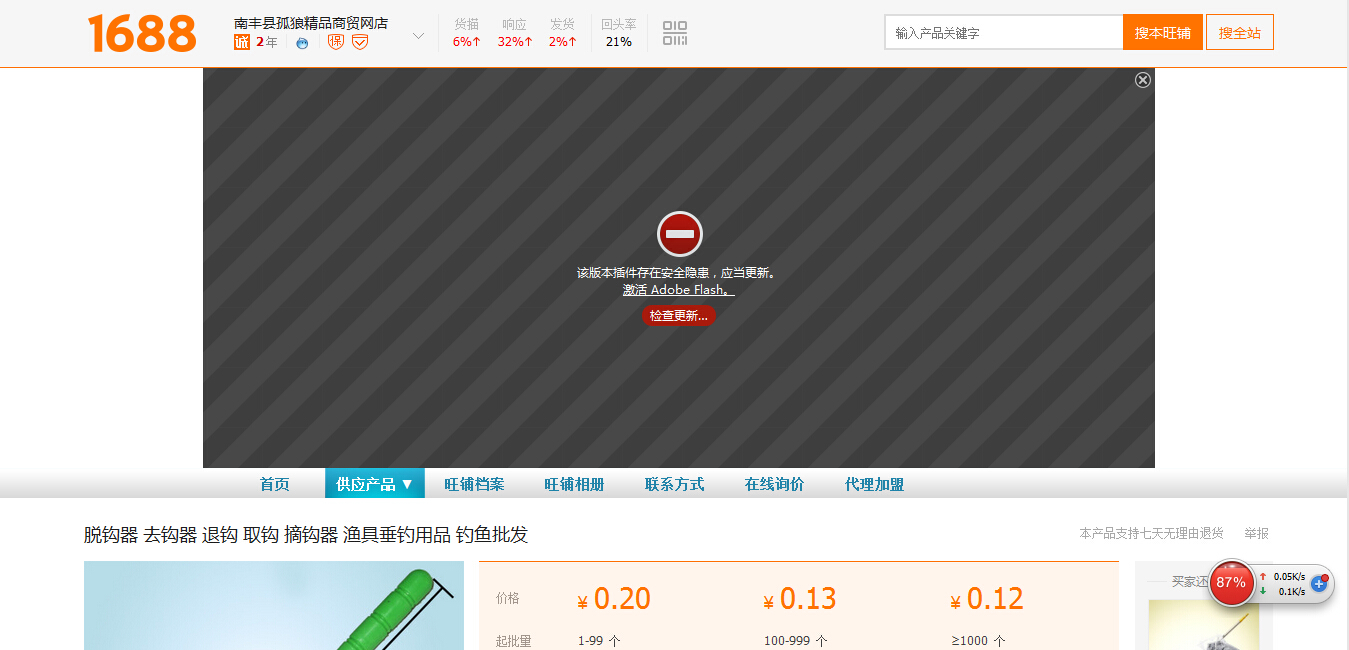Click the red blocked-plugin stop icon
This screenshot has height=650, width=1349.
pyautogui.click(x=679, y=234)
